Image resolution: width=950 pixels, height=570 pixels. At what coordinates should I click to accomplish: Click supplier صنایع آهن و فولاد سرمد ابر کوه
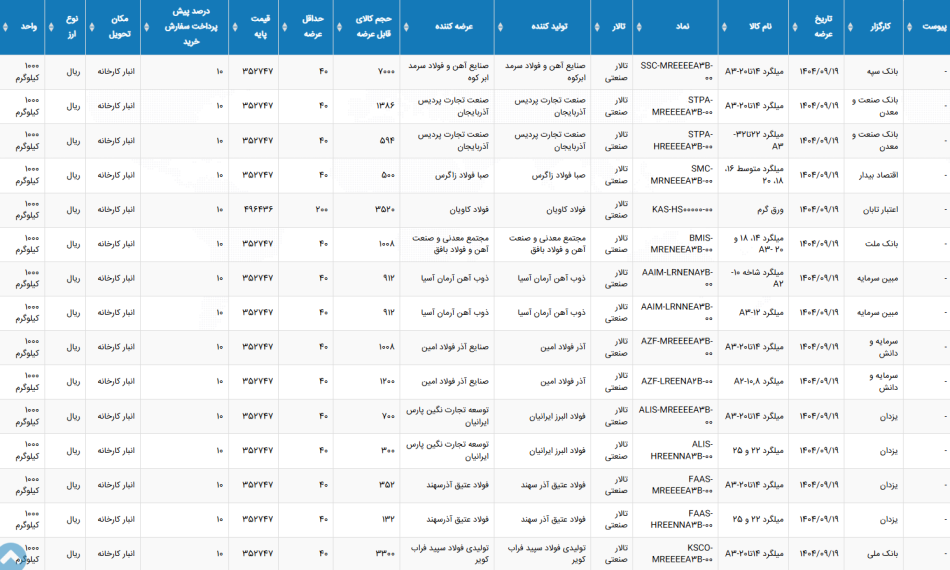(449, 71)
